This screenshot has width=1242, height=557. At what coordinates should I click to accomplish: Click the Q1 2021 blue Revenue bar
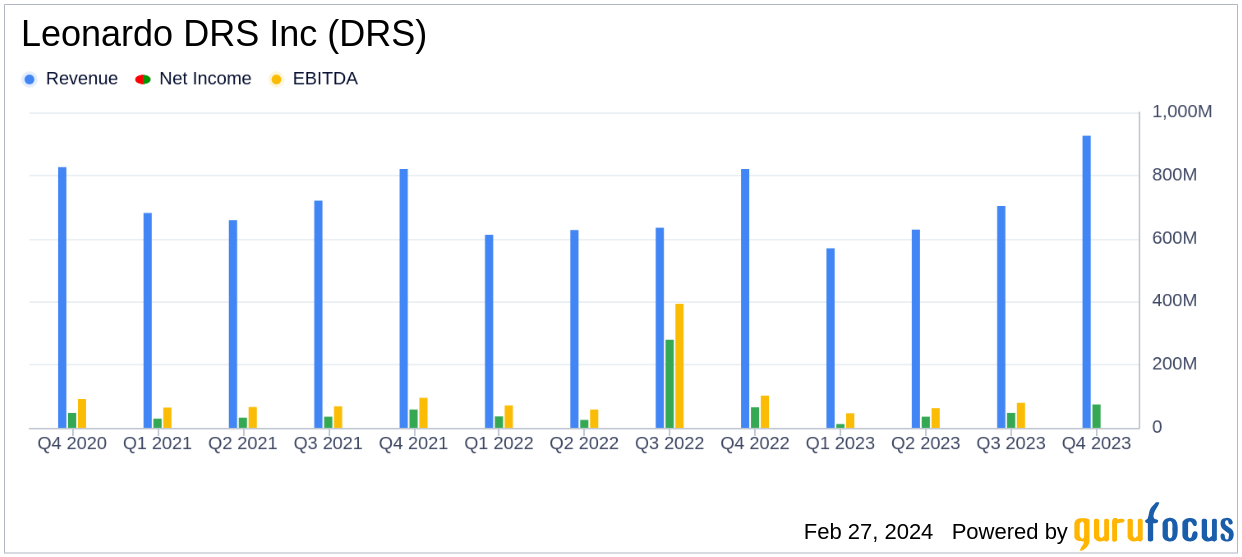tap(148, 320)
